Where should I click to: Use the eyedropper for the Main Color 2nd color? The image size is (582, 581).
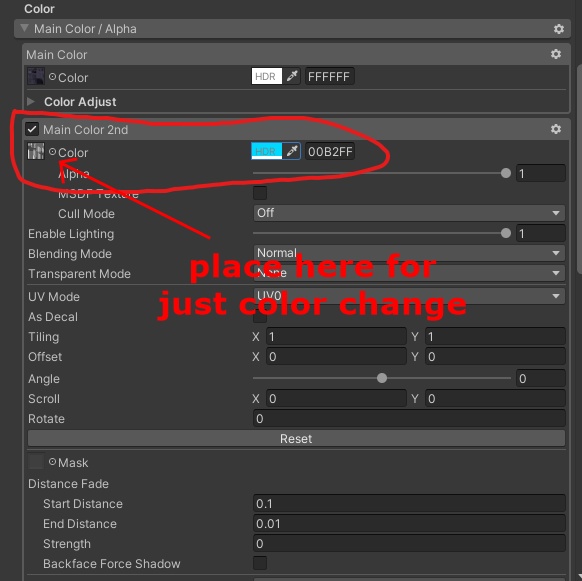pos(292,151)
